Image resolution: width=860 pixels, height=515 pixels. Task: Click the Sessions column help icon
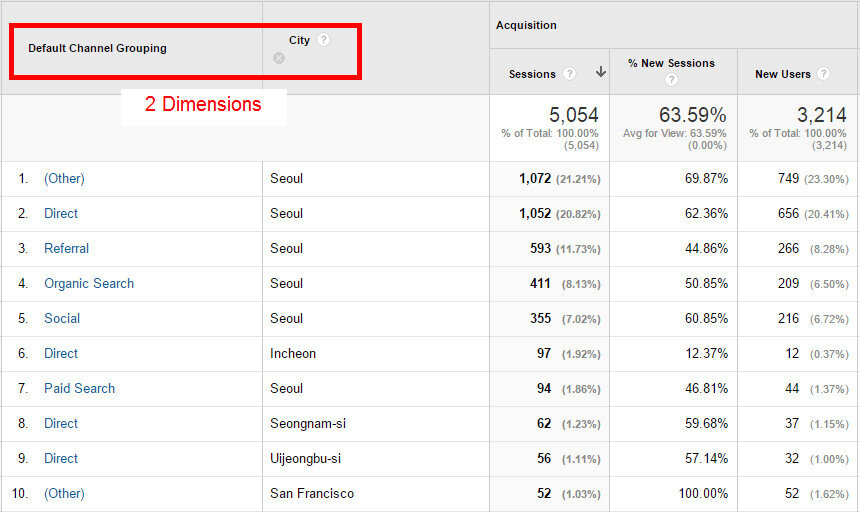click(x=569, y=74)
